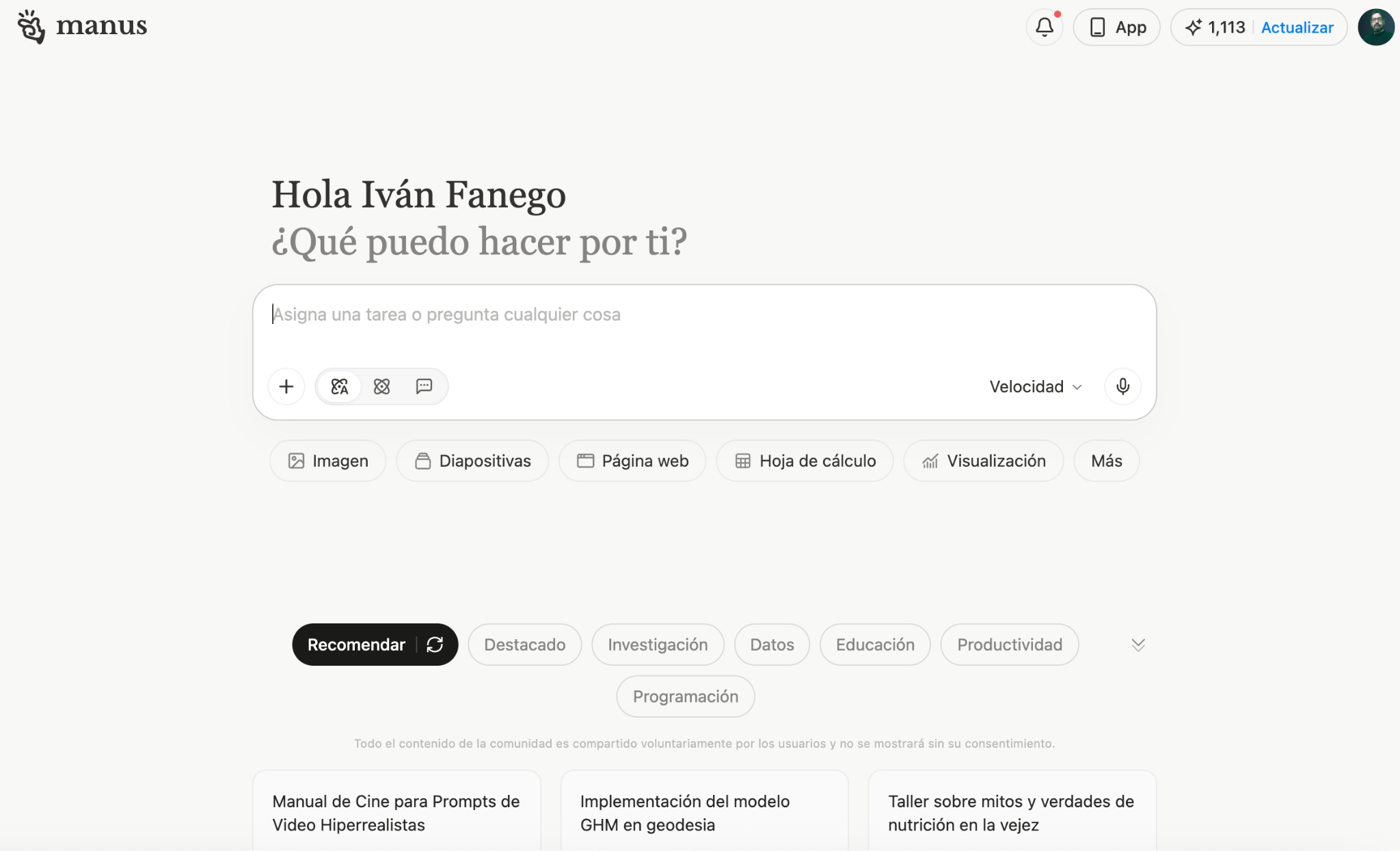
Task: Open the Velocidad dropdown
Action: 1034,386
